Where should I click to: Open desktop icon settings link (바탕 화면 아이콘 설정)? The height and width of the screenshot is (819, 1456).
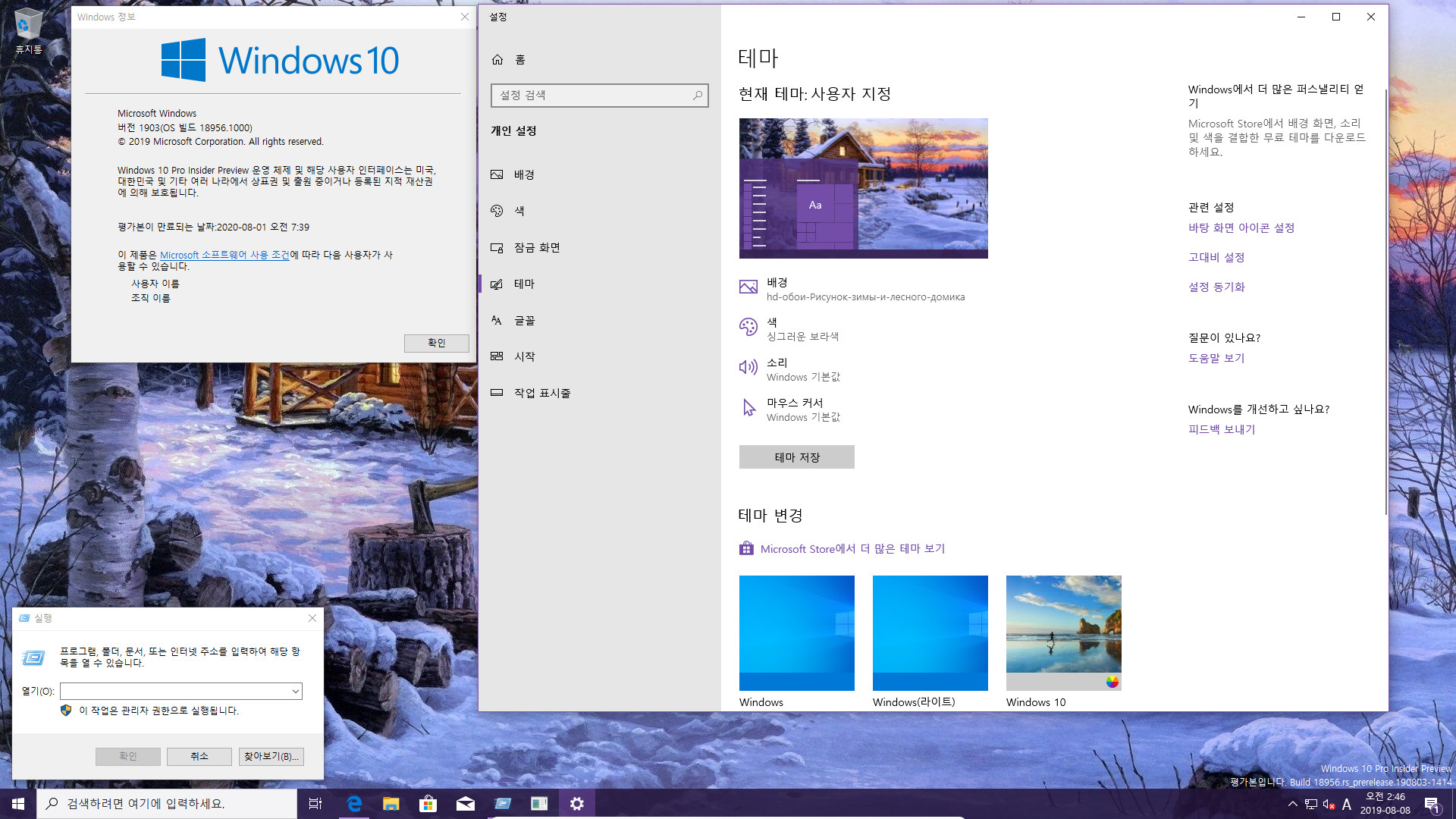1241,227
